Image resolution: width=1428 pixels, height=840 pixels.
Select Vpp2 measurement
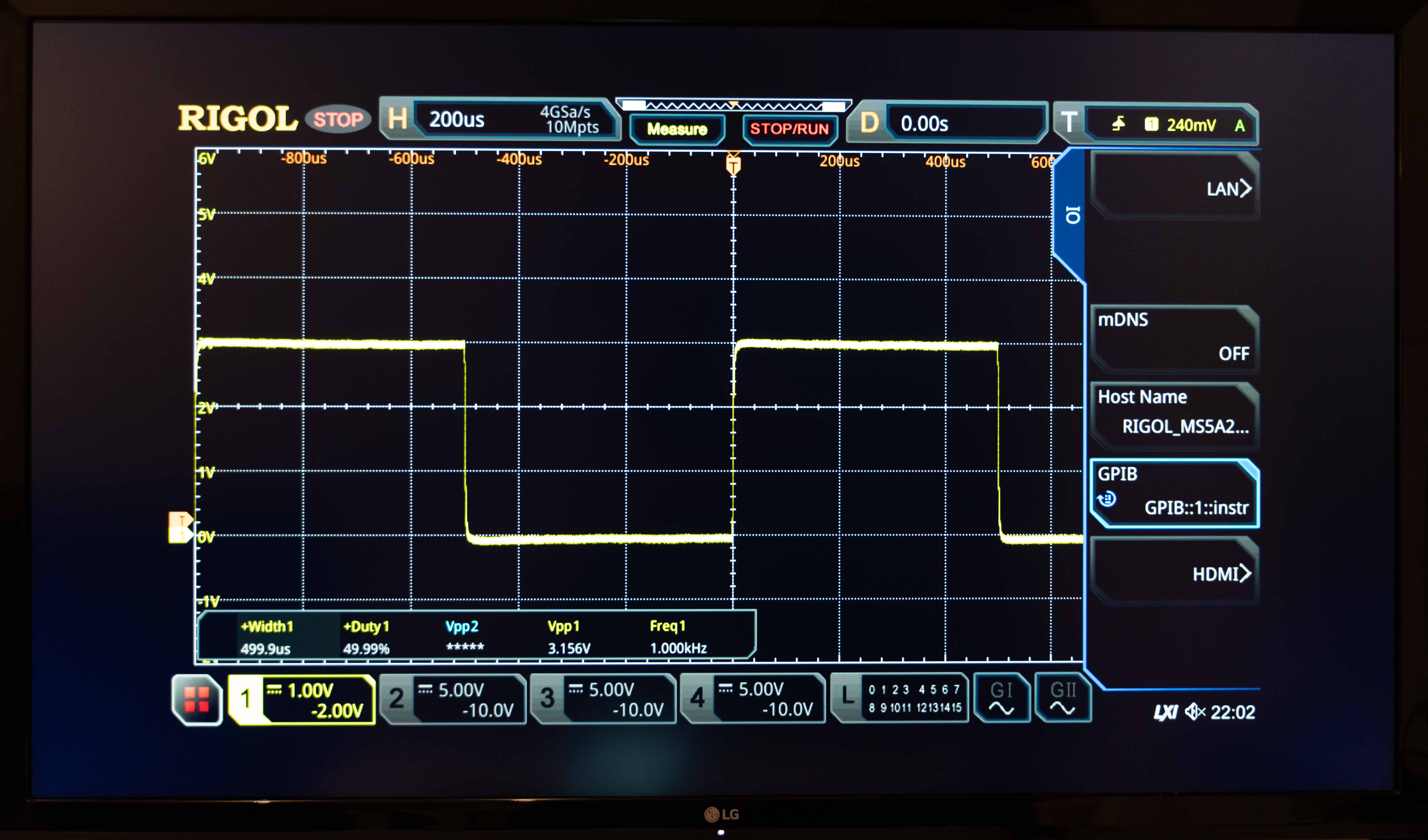[x=464, y=637]
